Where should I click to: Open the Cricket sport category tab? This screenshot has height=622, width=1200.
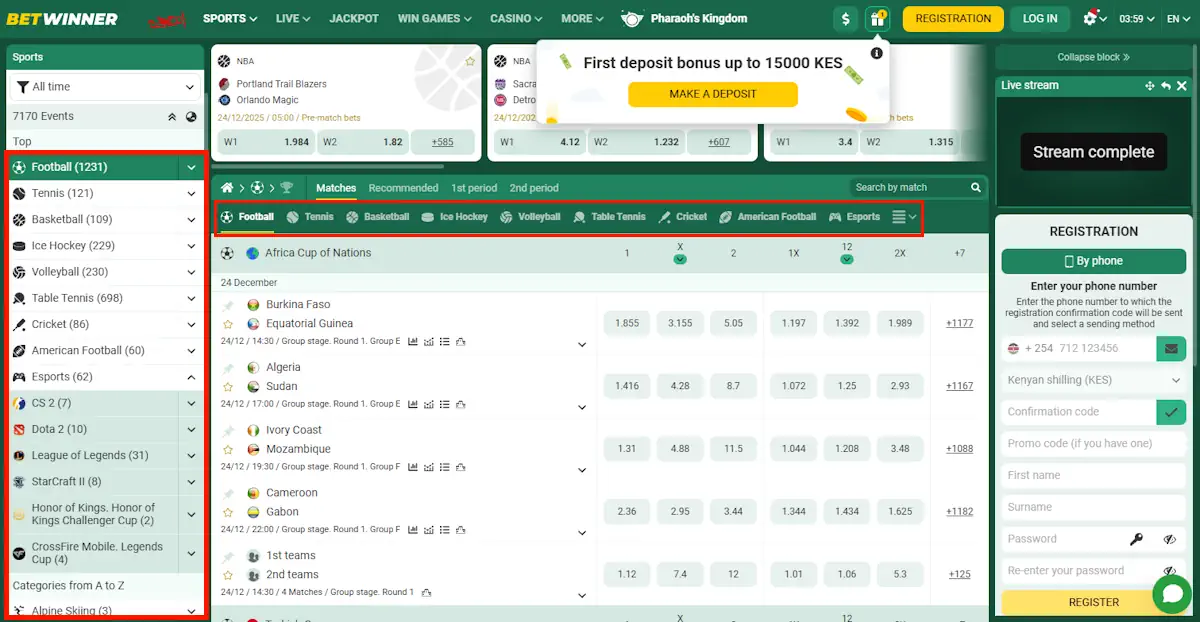click(683, 216)
